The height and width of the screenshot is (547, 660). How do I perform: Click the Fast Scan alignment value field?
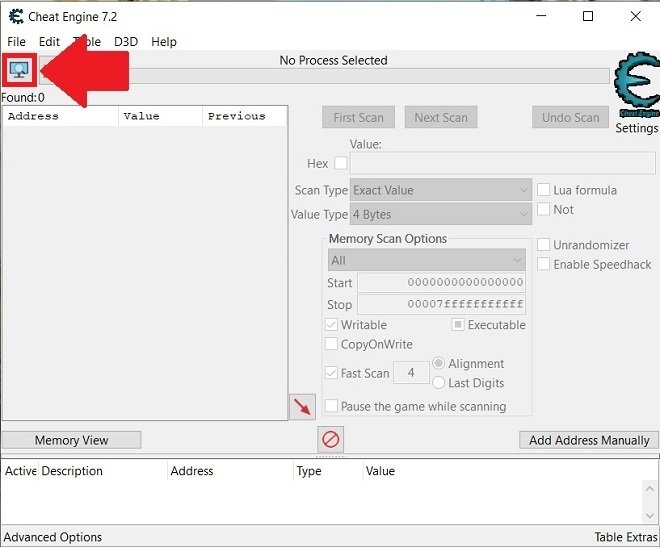[411, 372]
